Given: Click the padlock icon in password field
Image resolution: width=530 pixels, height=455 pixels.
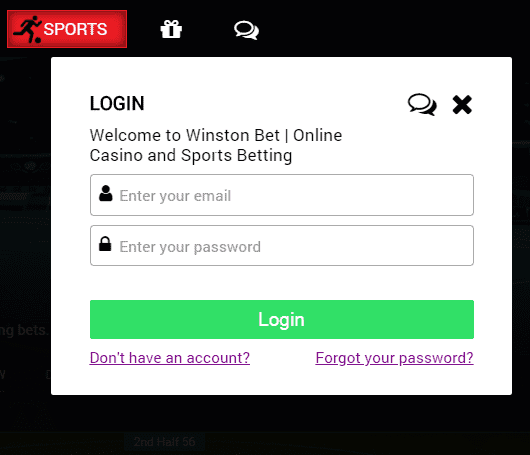Looking at the screenshot, I should pyautogui.click(x=105, y=244).
